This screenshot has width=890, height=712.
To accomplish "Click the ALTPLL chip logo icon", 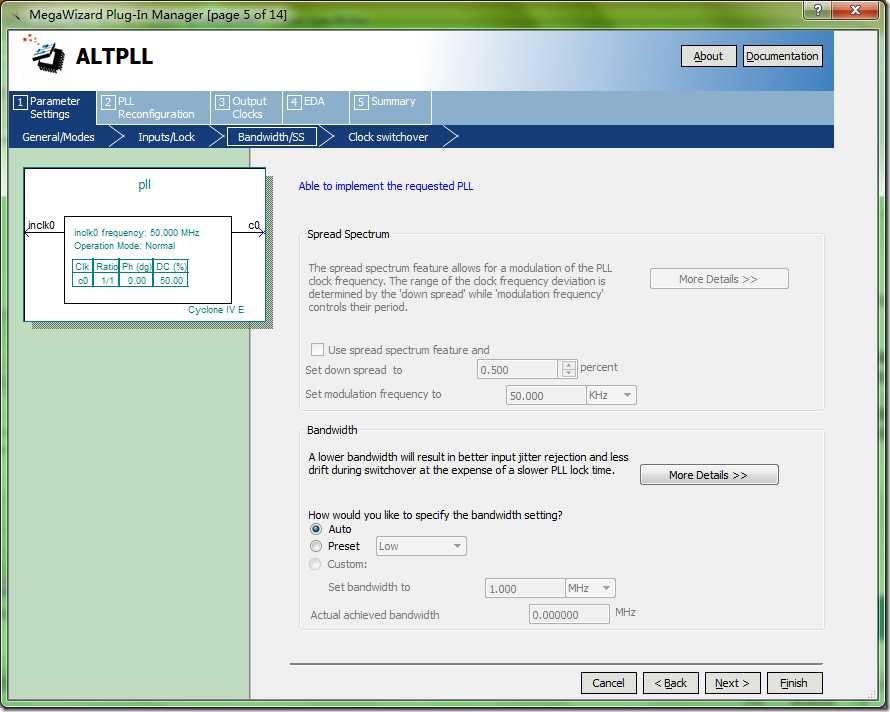I will 44,54.
